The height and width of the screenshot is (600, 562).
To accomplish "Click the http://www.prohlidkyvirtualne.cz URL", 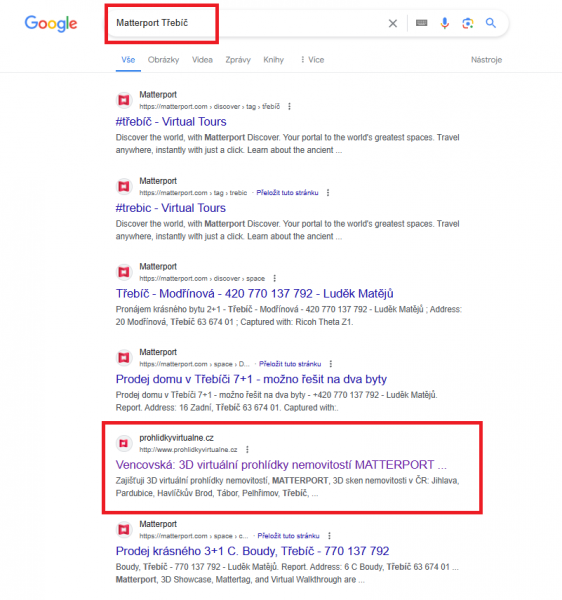I will point(188,450).
